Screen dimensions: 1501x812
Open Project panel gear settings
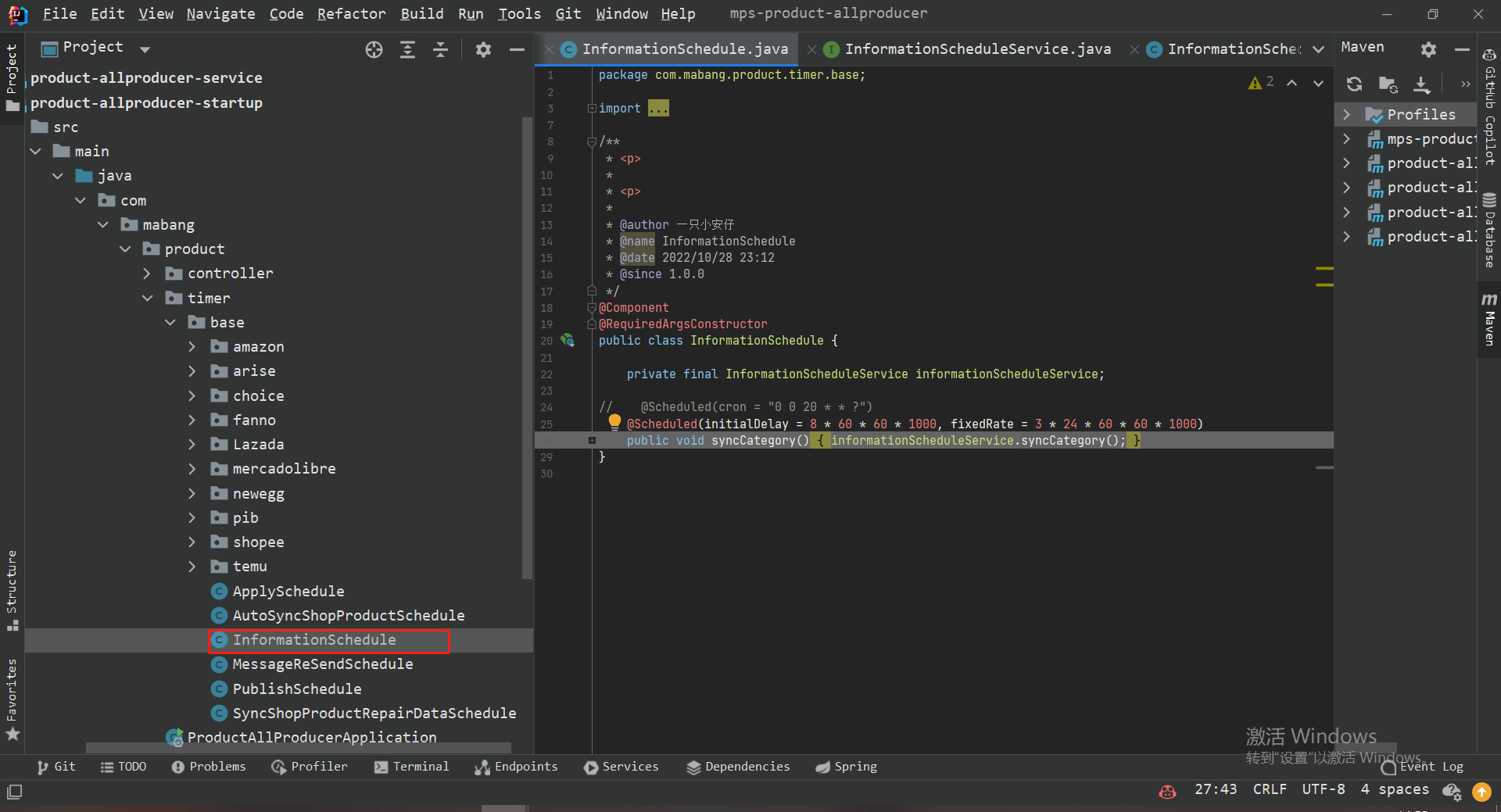(483, 50)
